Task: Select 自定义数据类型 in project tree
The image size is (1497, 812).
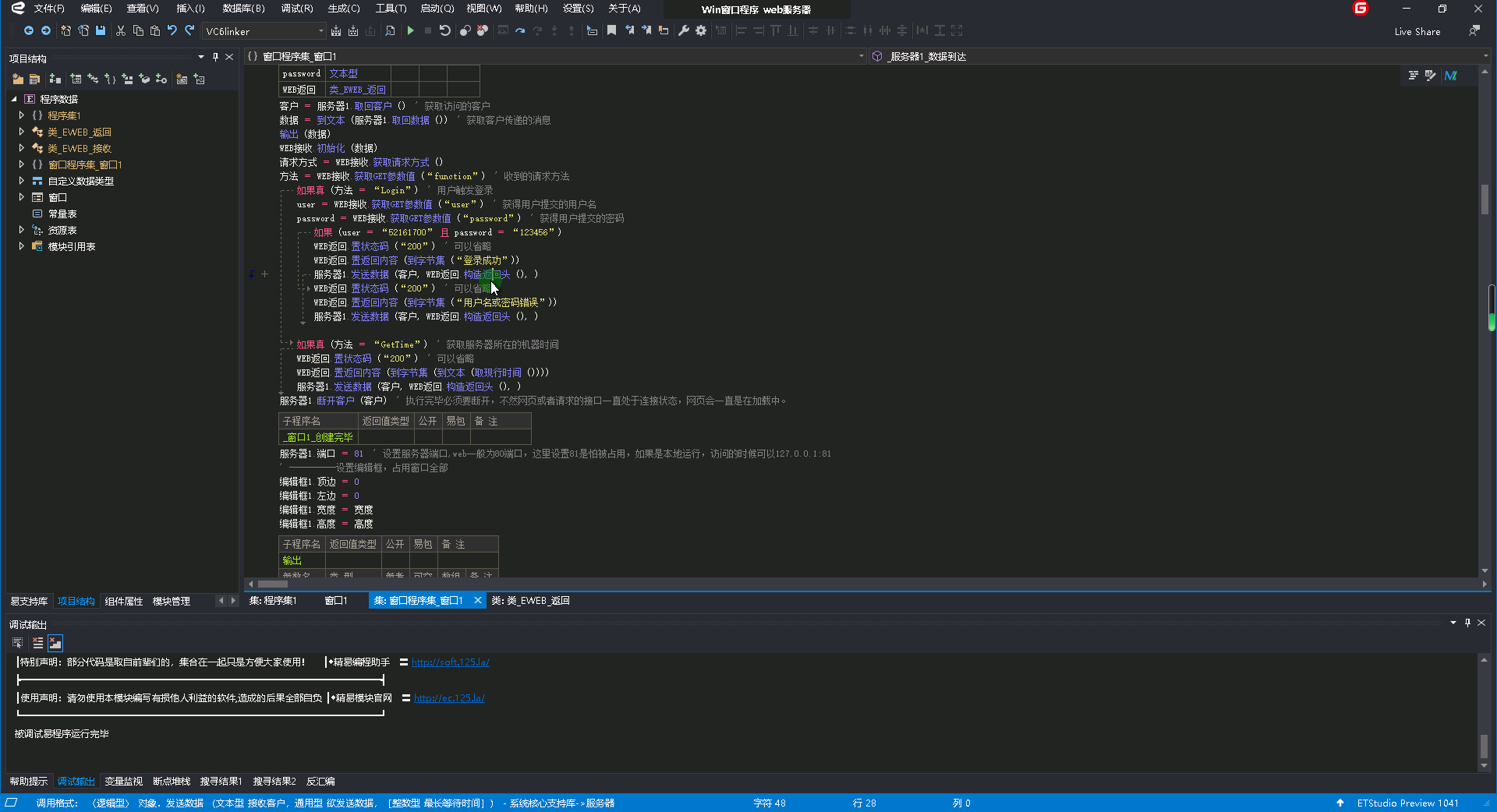Action: point(81,181)
